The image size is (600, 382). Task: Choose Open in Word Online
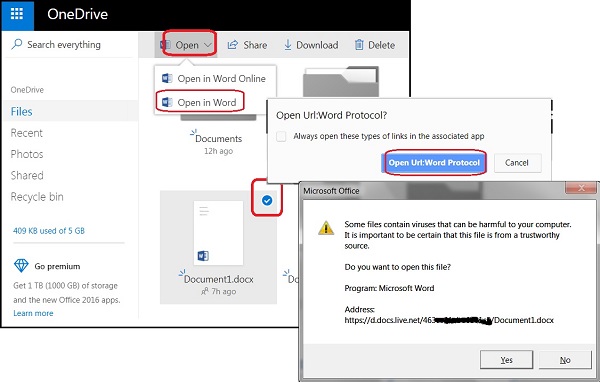(215, 78)
